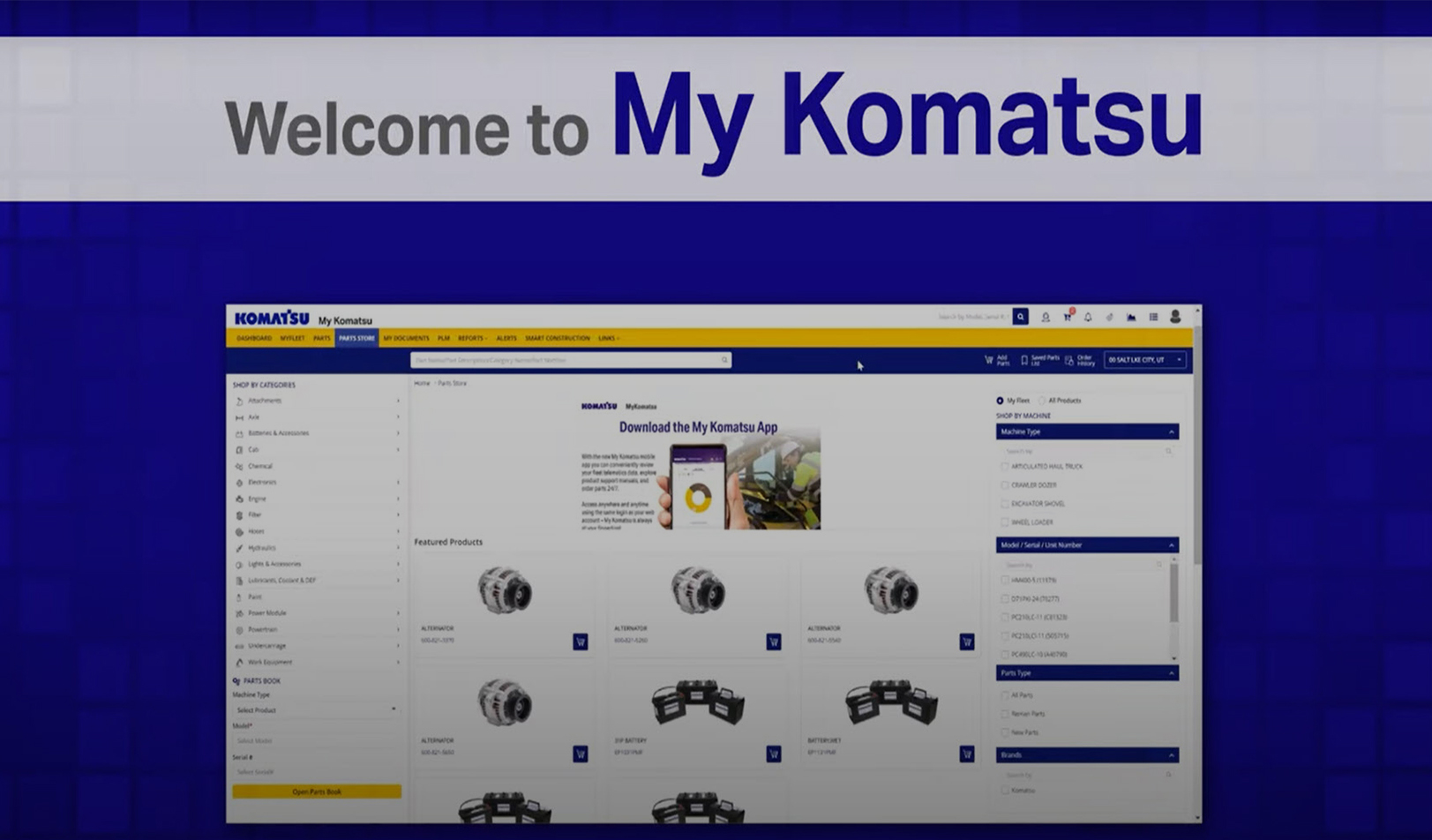Click the Hydraulics category icon
Image resolution: width=1432 pixels, height=840 pixels.
click(x=239, y=548)
